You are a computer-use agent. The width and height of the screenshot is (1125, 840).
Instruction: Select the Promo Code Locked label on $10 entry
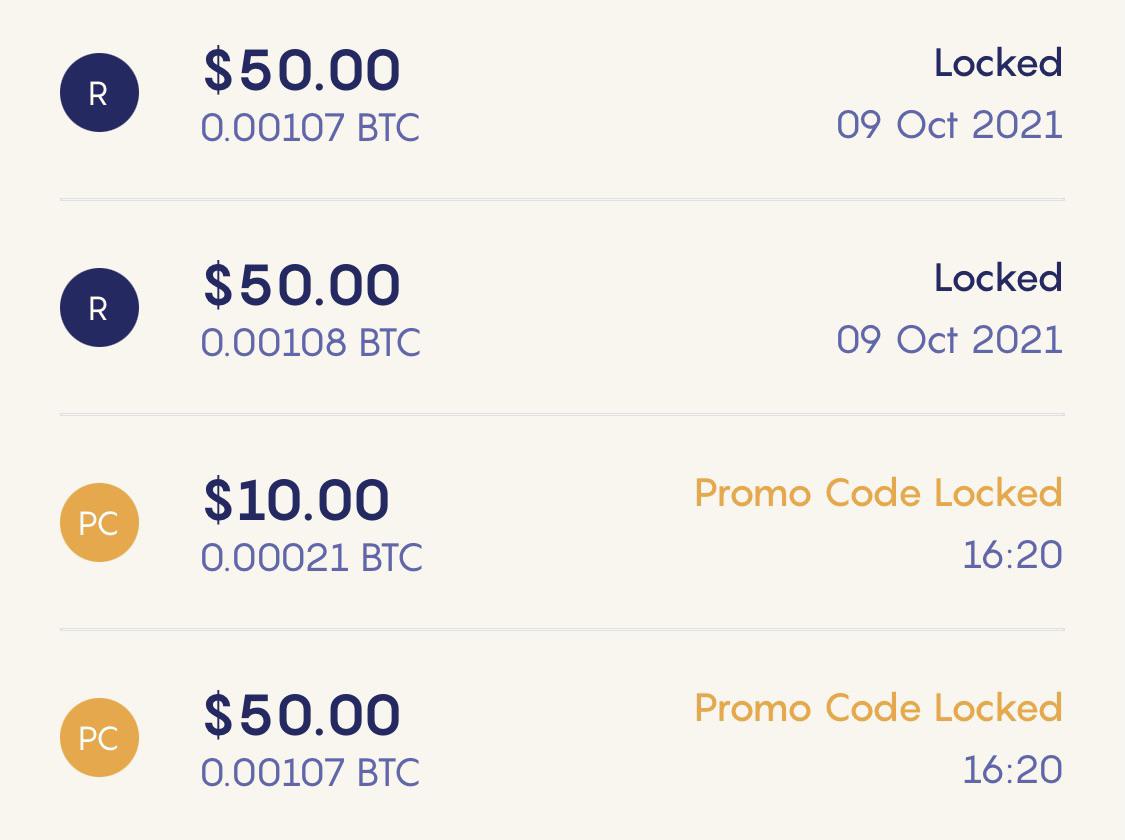tap(878, 492)
